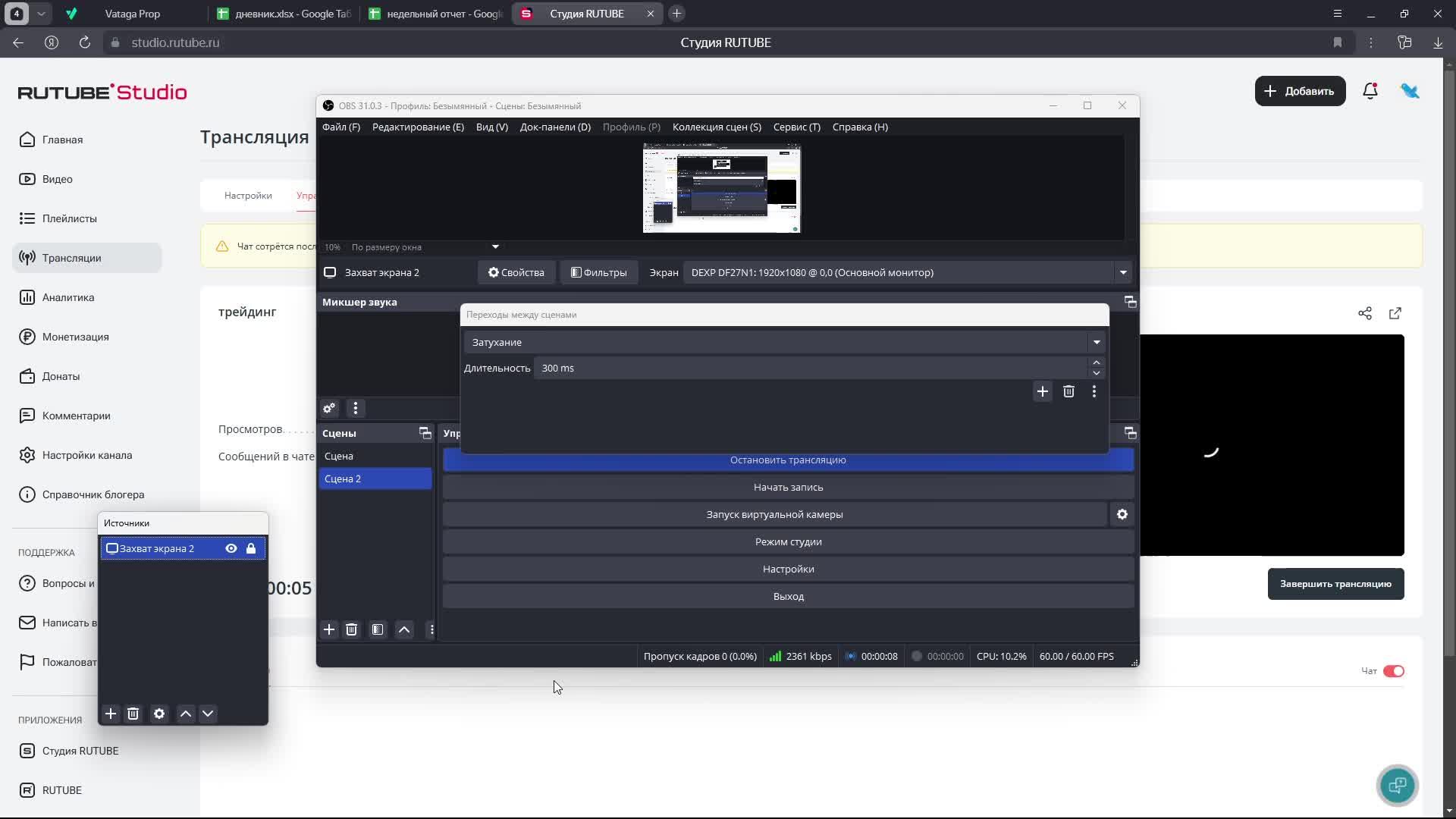The height and width of the screenshot is (819, 1456).
Task: Select Сцена 2 in scenes list
Action: pyautogui.click(x=375, y=479)
